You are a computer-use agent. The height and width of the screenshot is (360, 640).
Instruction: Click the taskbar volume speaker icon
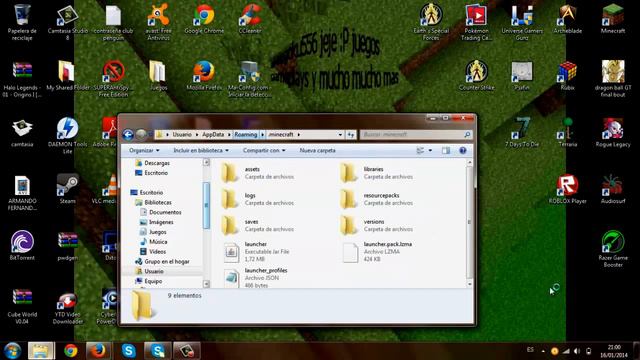pyautogui.click(x=577, y=351)
